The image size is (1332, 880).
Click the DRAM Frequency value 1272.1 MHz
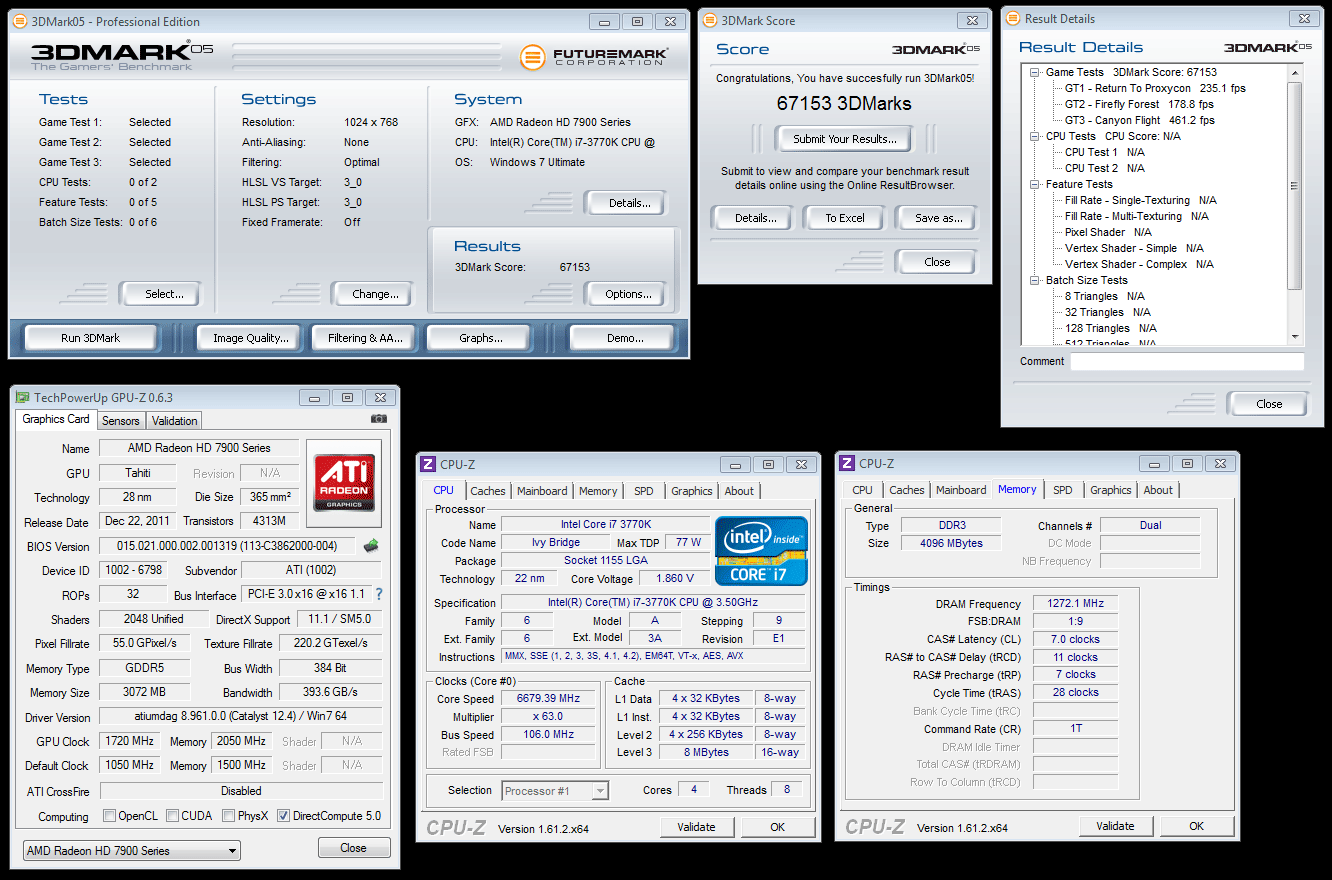tap(1076, 604)
